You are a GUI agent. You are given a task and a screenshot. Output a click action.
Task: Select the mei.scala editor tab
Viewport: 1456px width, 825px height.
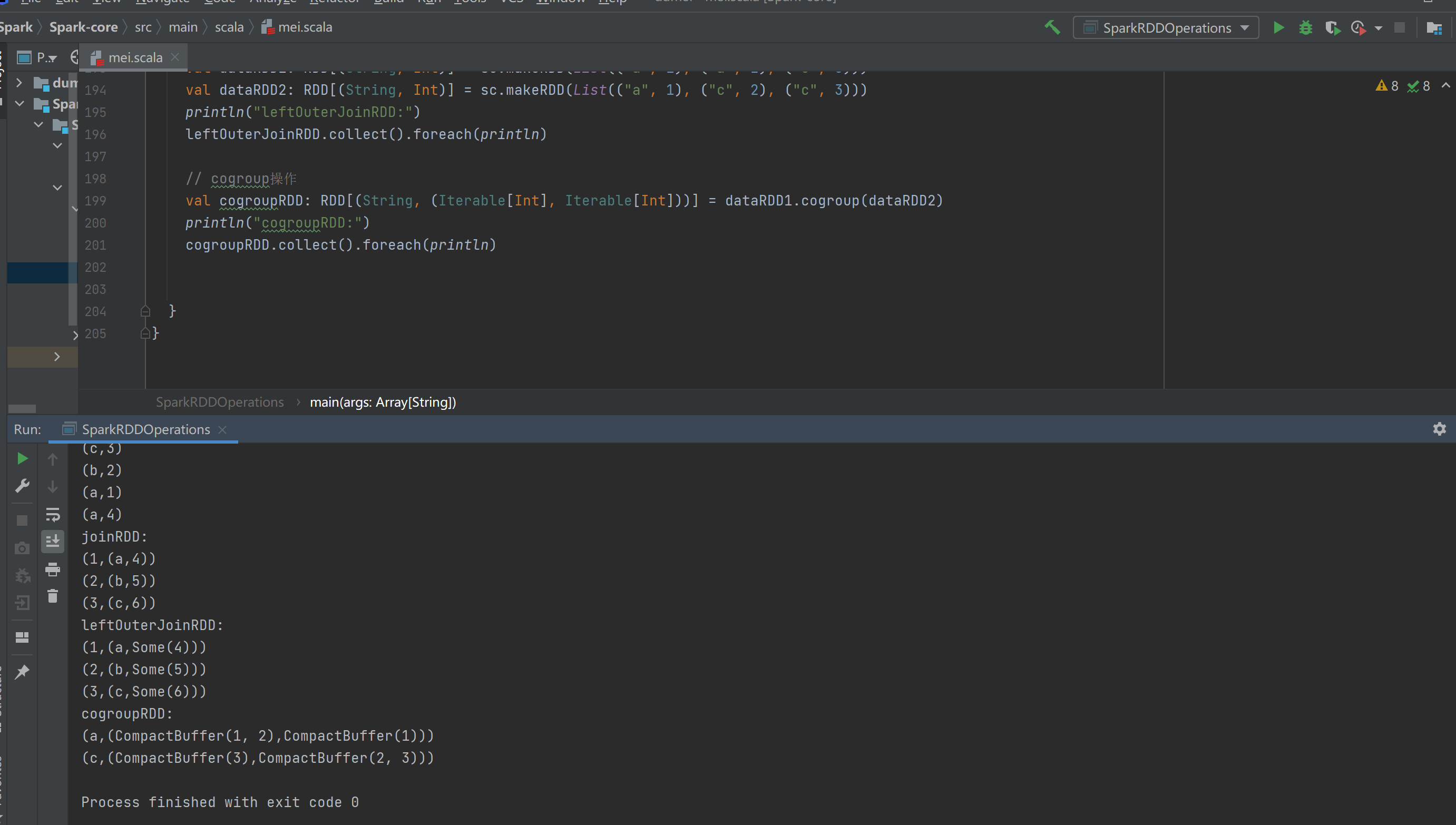coord(134,57)
